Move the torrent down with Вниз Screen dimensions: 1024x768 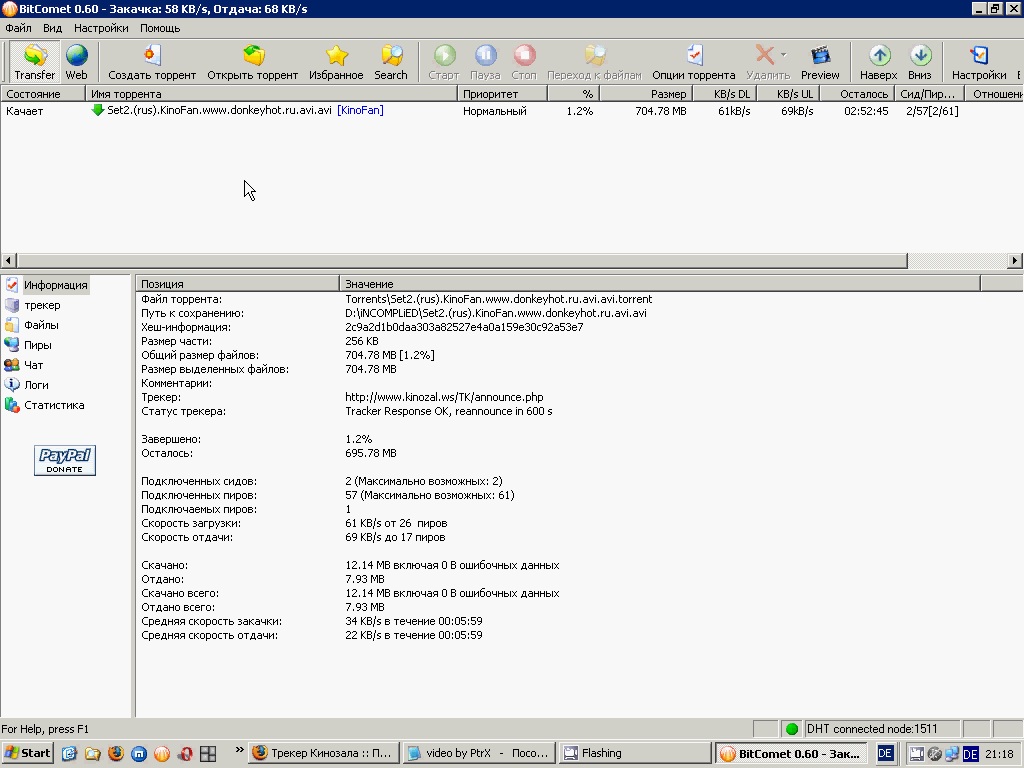(x=920, y=62)
